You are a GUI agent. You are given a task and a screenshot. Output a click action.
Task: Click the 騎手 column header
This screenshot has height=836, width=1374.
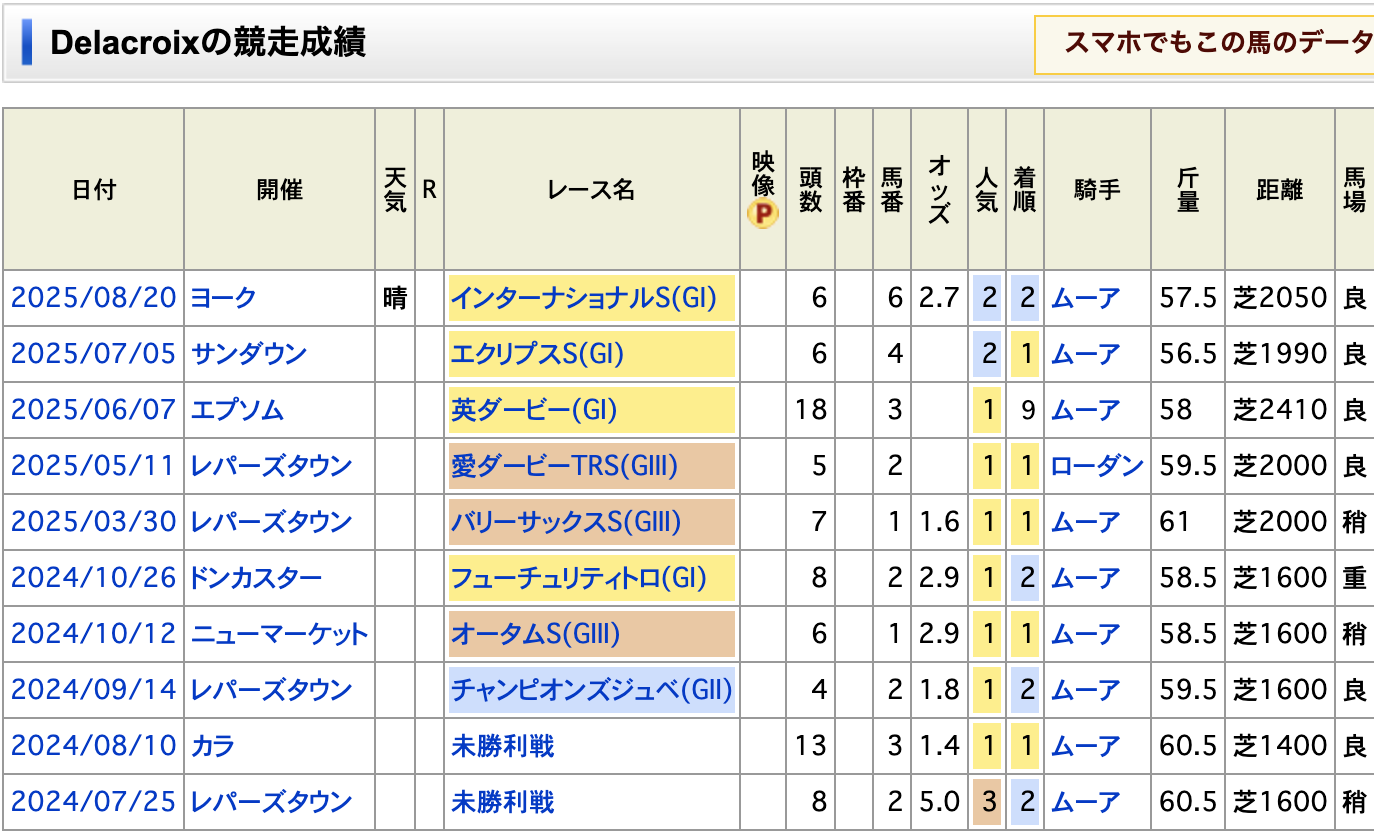(1098, 190)
